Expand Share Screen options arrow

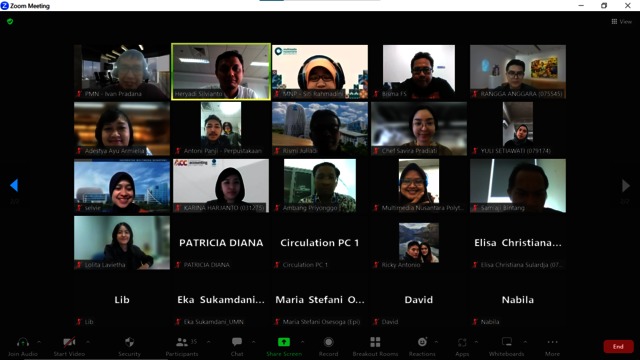(x=302, y=342)
